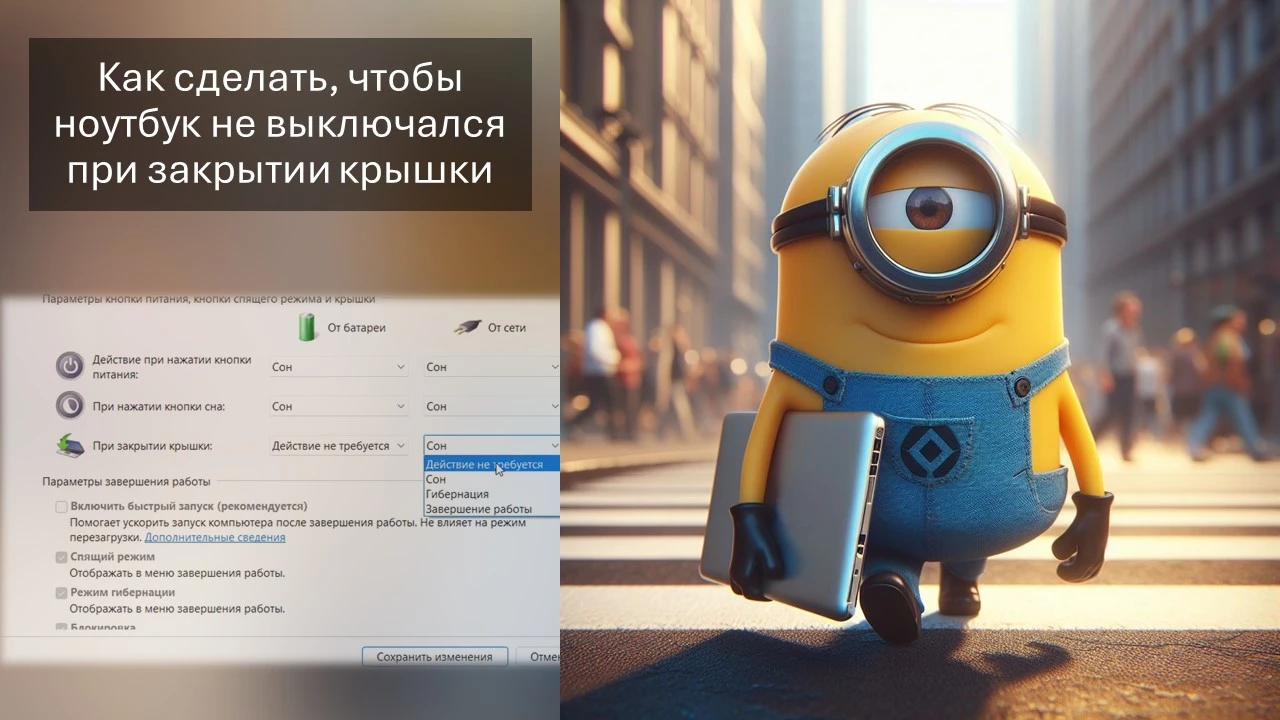The image size is (1280, 720).
Task: Click the Помогает ускорить запуск компьютера description
Action: click(297, 529)
